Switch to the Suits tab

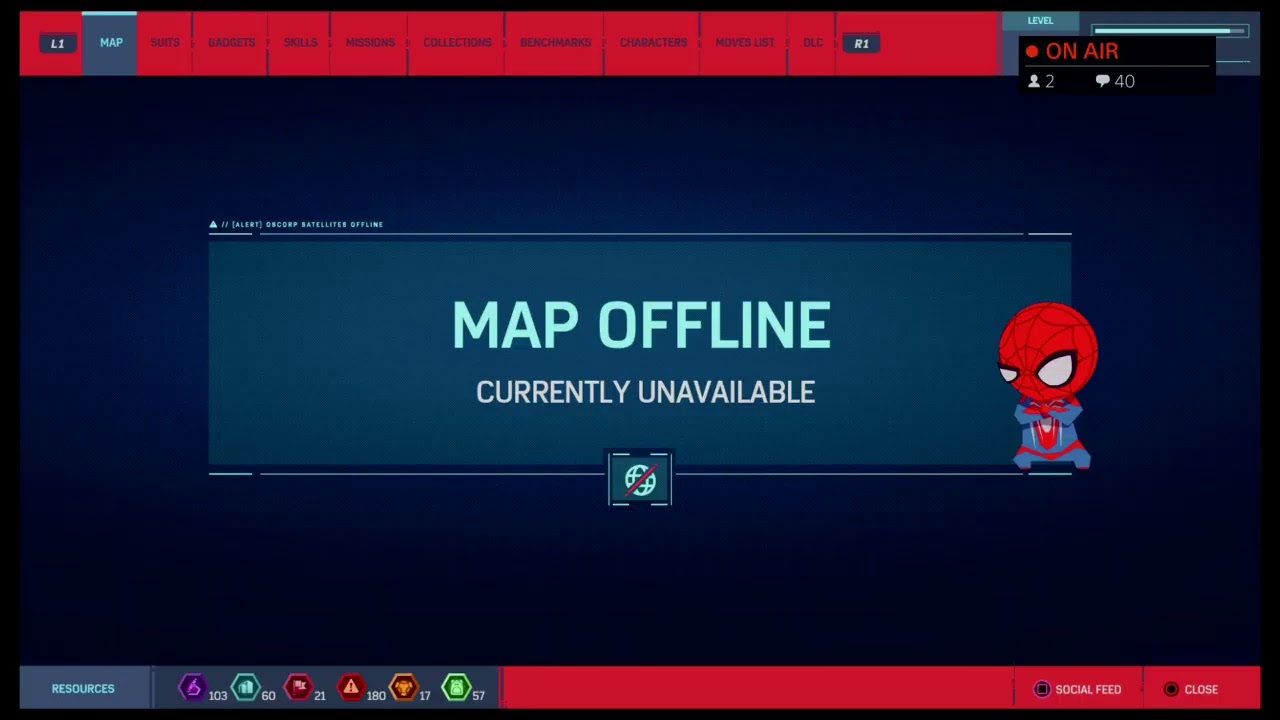165,43
